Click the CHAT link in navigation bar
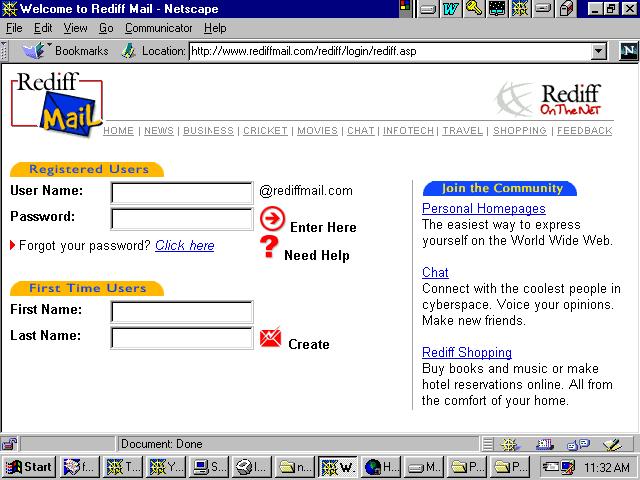The image size is (640, 480). coord(360,131)
